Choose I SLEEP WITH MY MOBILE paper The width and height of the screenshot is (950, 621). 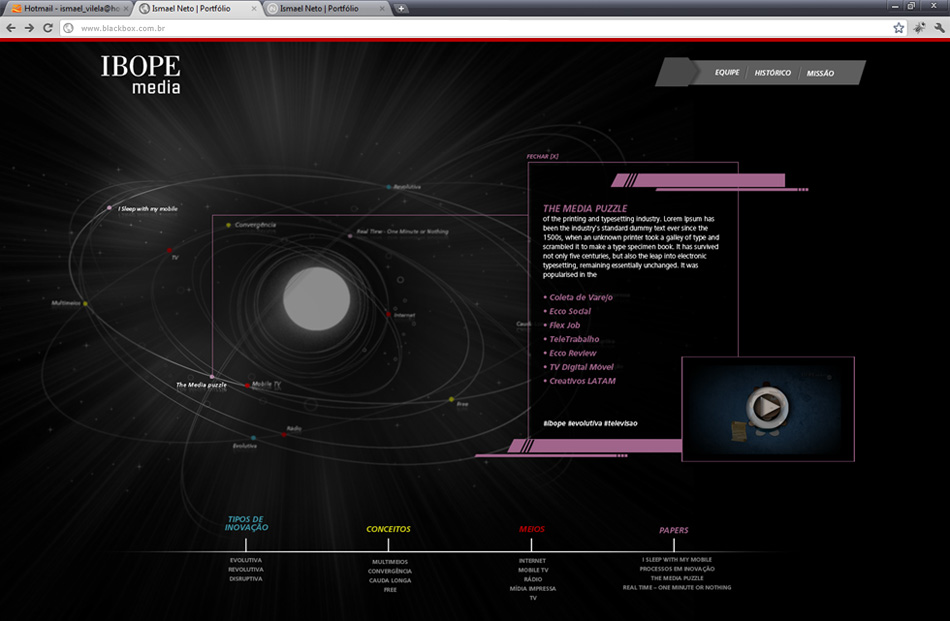tap(677, 560)
